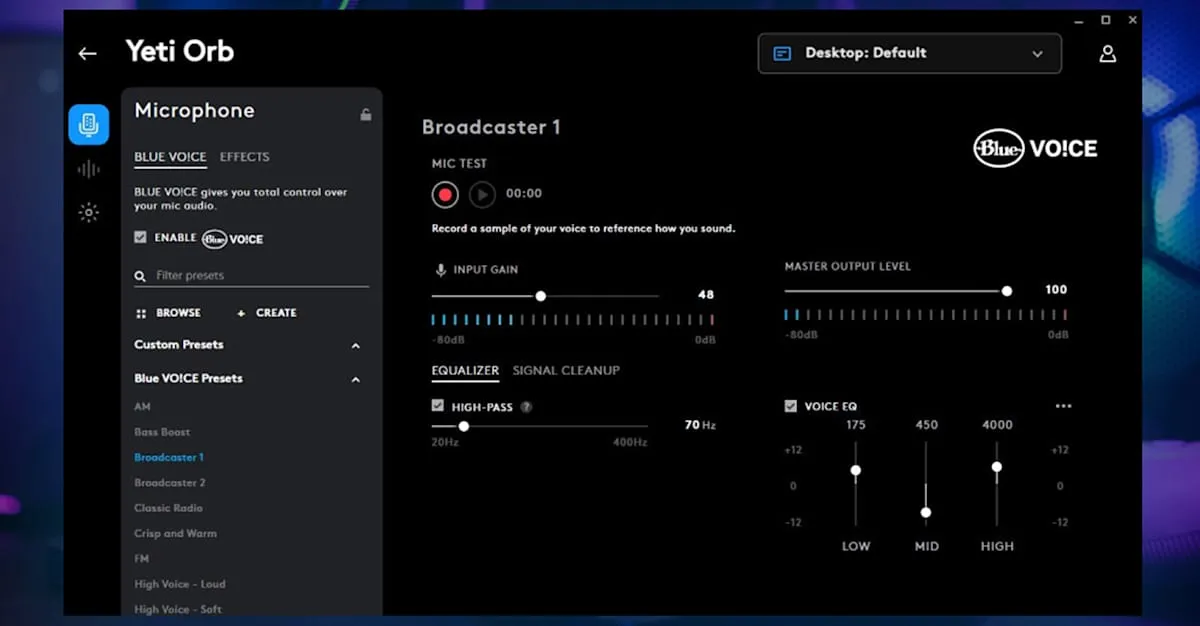
Task: Click the Master Output value 100
Action: pos(1056,290)
